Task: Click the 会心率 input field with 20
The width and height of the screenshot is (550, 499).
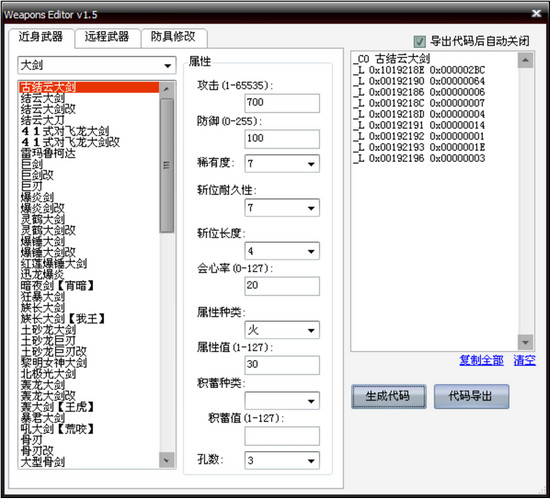Action: point(282,286)
